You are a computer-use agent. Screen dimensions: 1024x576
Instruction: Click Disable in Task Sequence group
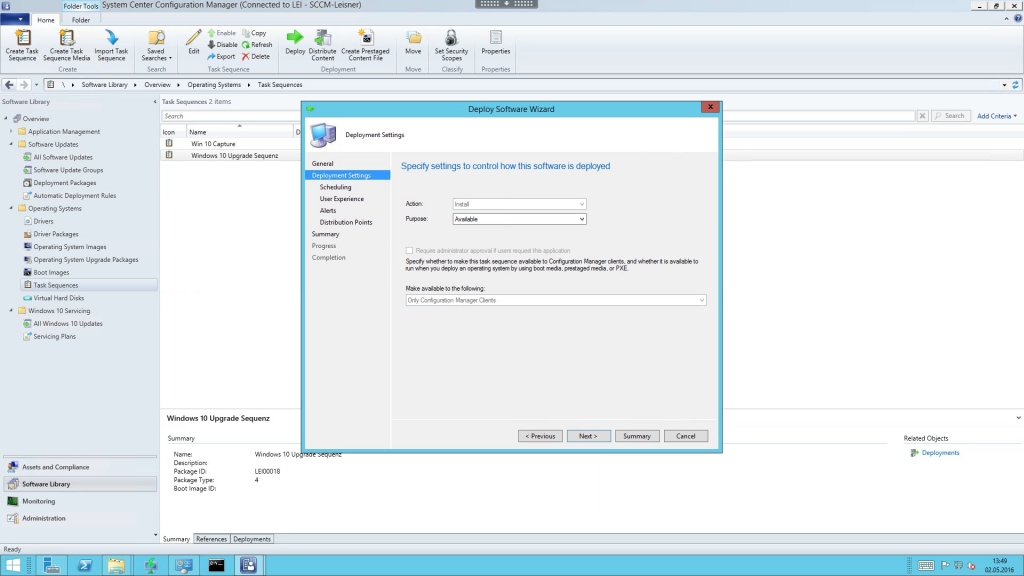tap(222, 44)
